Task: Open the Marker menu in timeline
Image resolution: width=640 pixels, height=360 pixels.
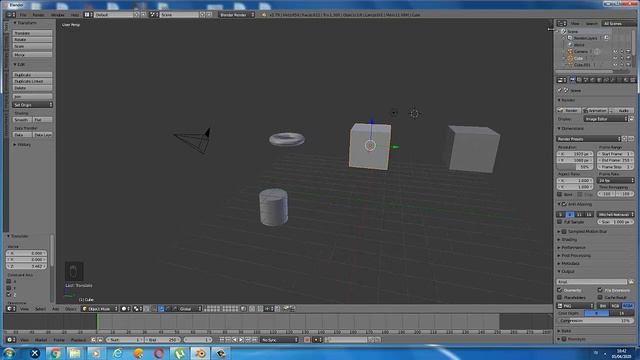Action: pos(41,340)
